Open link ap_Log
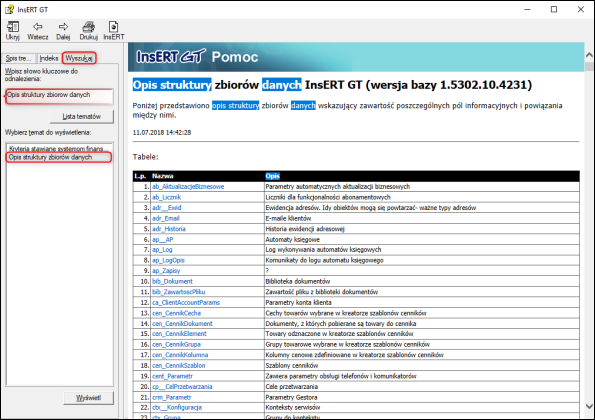The height and width of the screenshot is (420, 595). coord(162,250)
